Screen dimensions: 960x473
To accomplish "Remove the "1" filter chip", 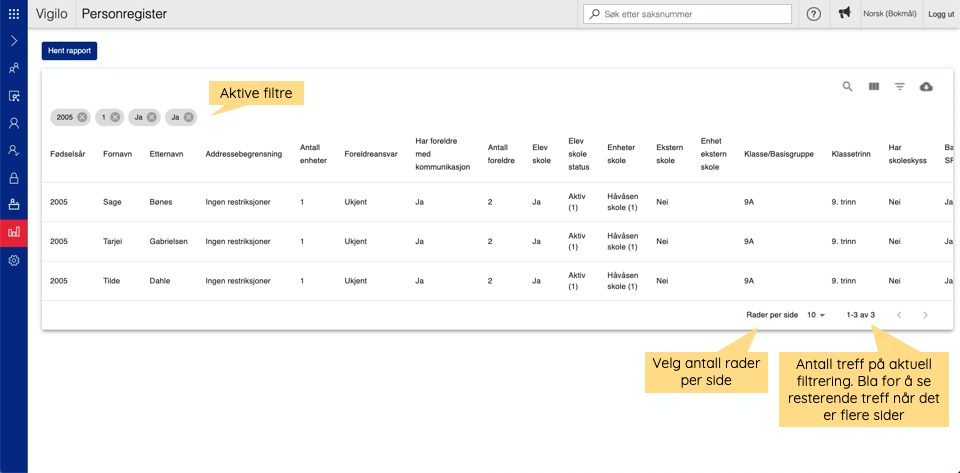I will pos(115,117).
